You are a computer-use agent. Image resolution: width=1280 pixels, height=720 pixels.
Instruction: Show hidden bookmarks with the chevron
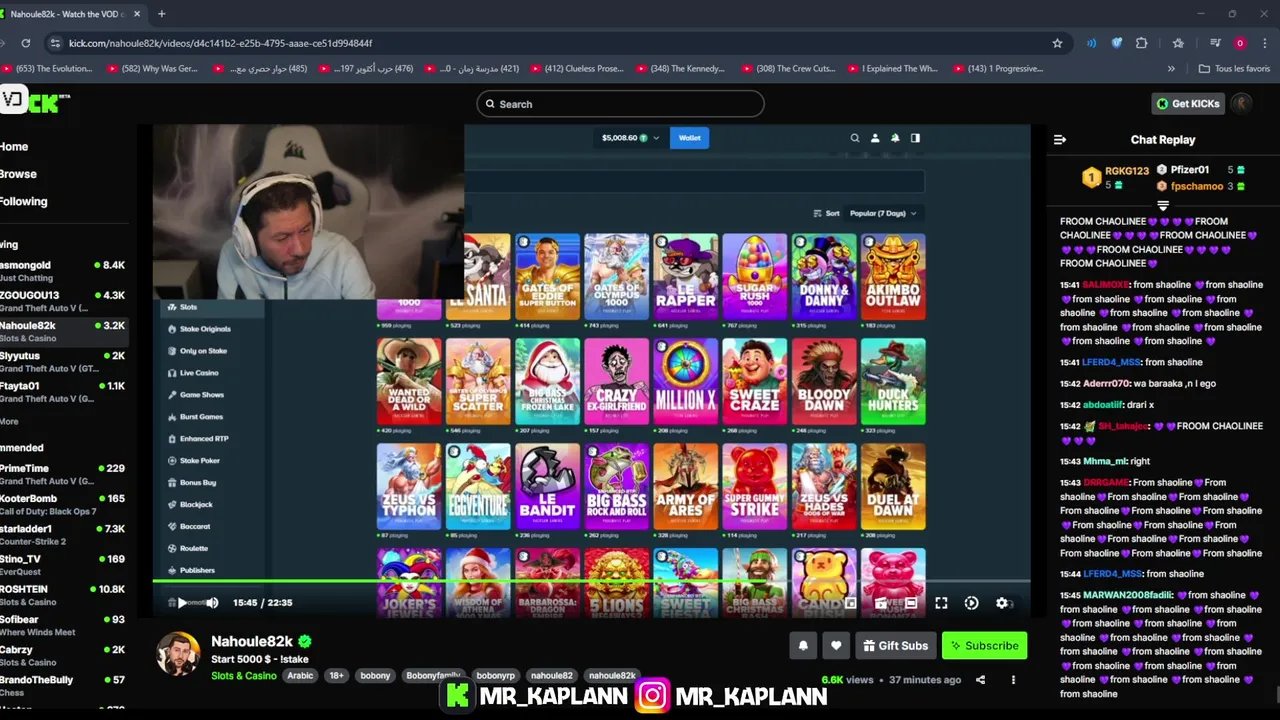point(1171,69)
